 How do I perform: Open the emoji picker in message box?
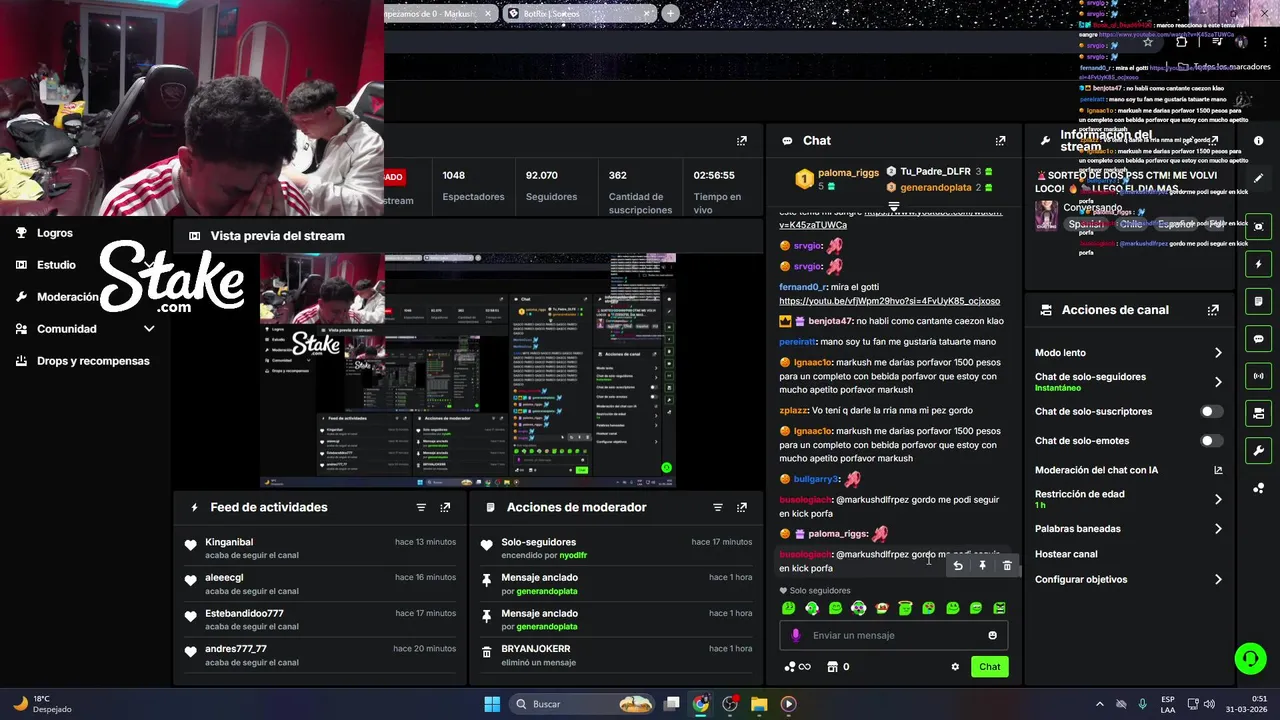[992, 635]
